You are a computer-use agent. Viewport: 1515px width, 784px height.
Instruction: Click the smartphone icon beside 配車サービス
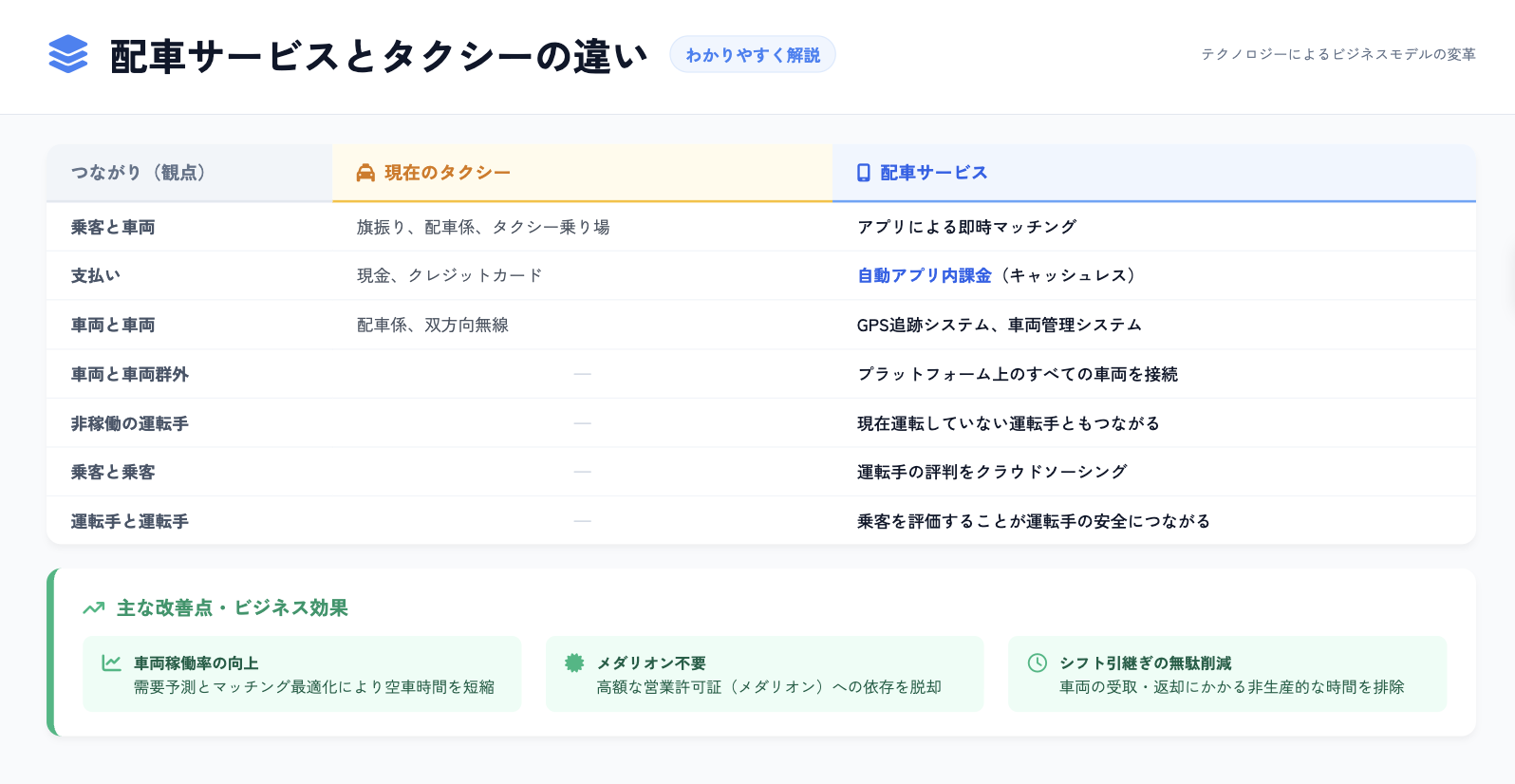(863, 173)
